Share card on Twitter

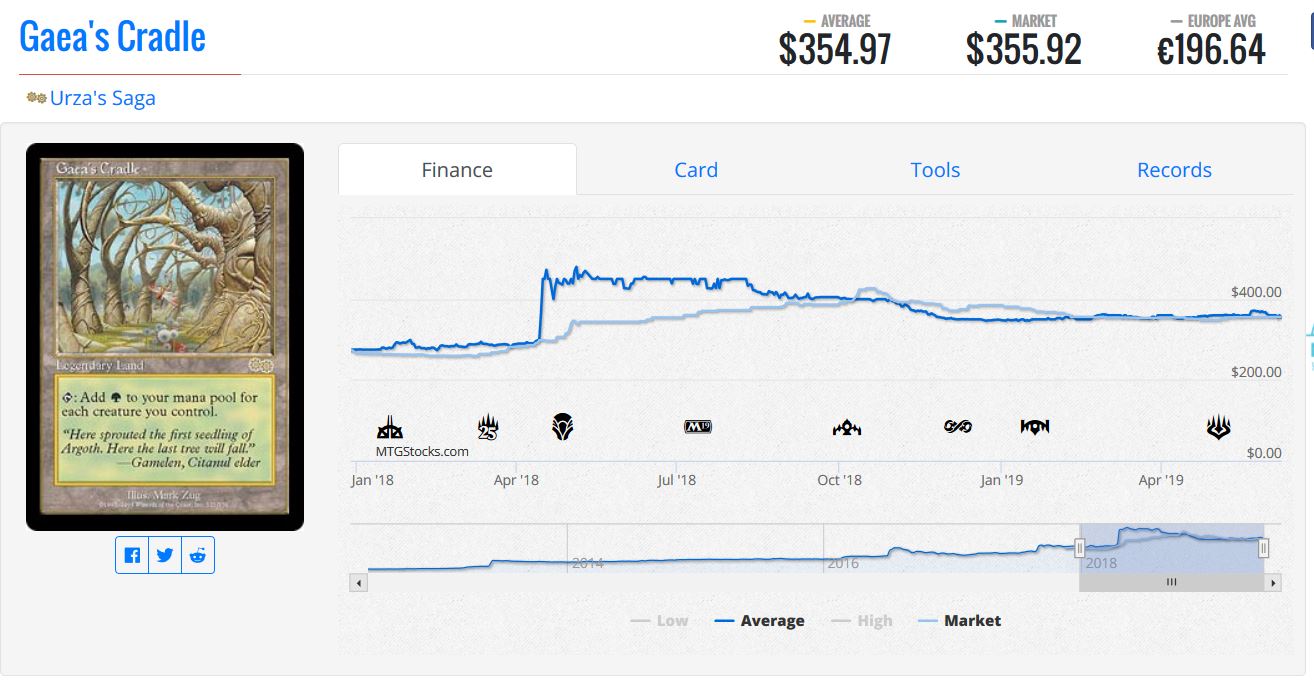pyautogui.click(x=165, y=556)
